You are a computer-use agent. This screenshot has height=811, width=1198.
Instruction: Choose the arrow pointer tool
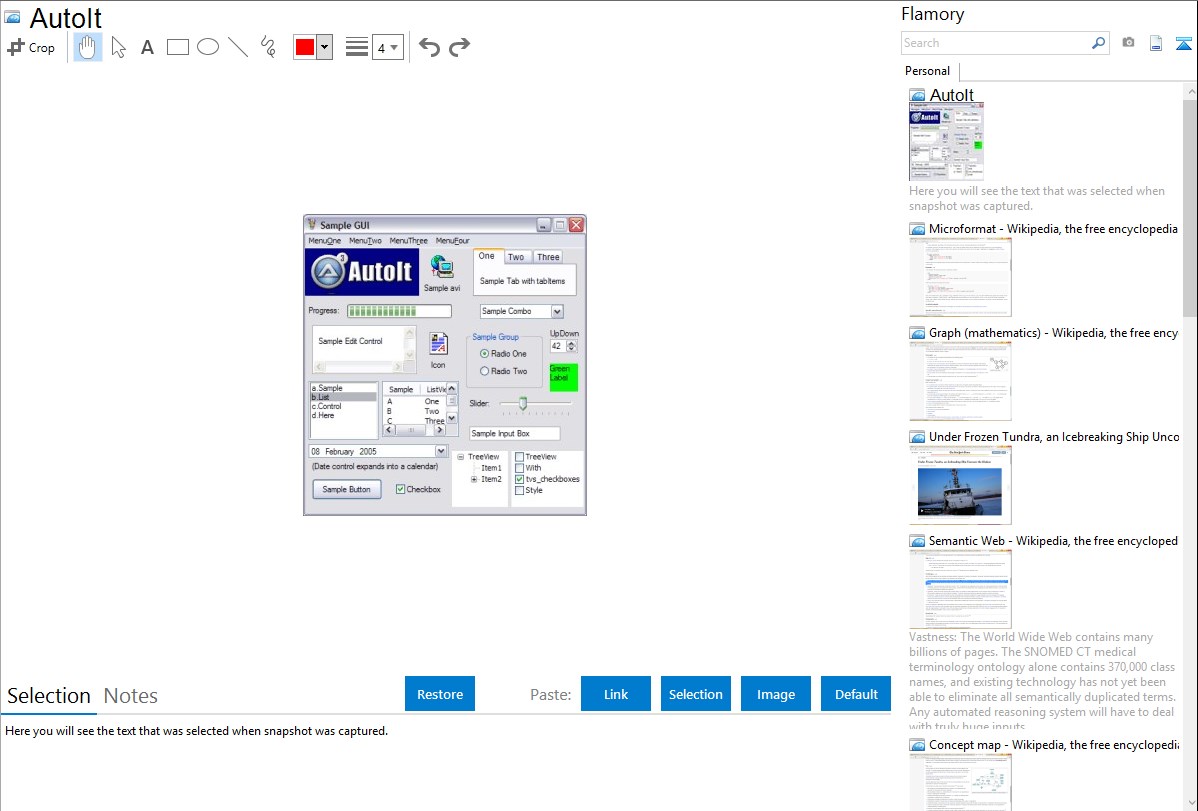click(118, 47)
